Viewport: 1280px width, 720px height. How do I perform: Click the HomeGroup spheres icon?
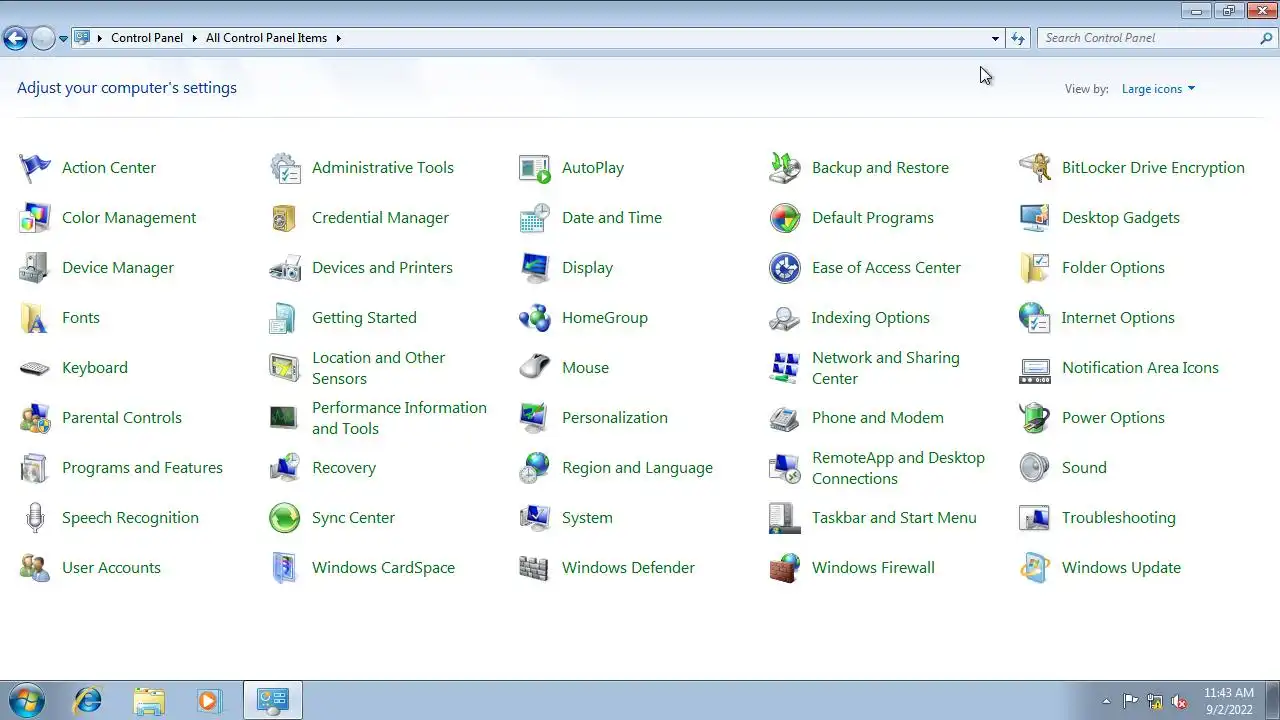pos(535,318)
